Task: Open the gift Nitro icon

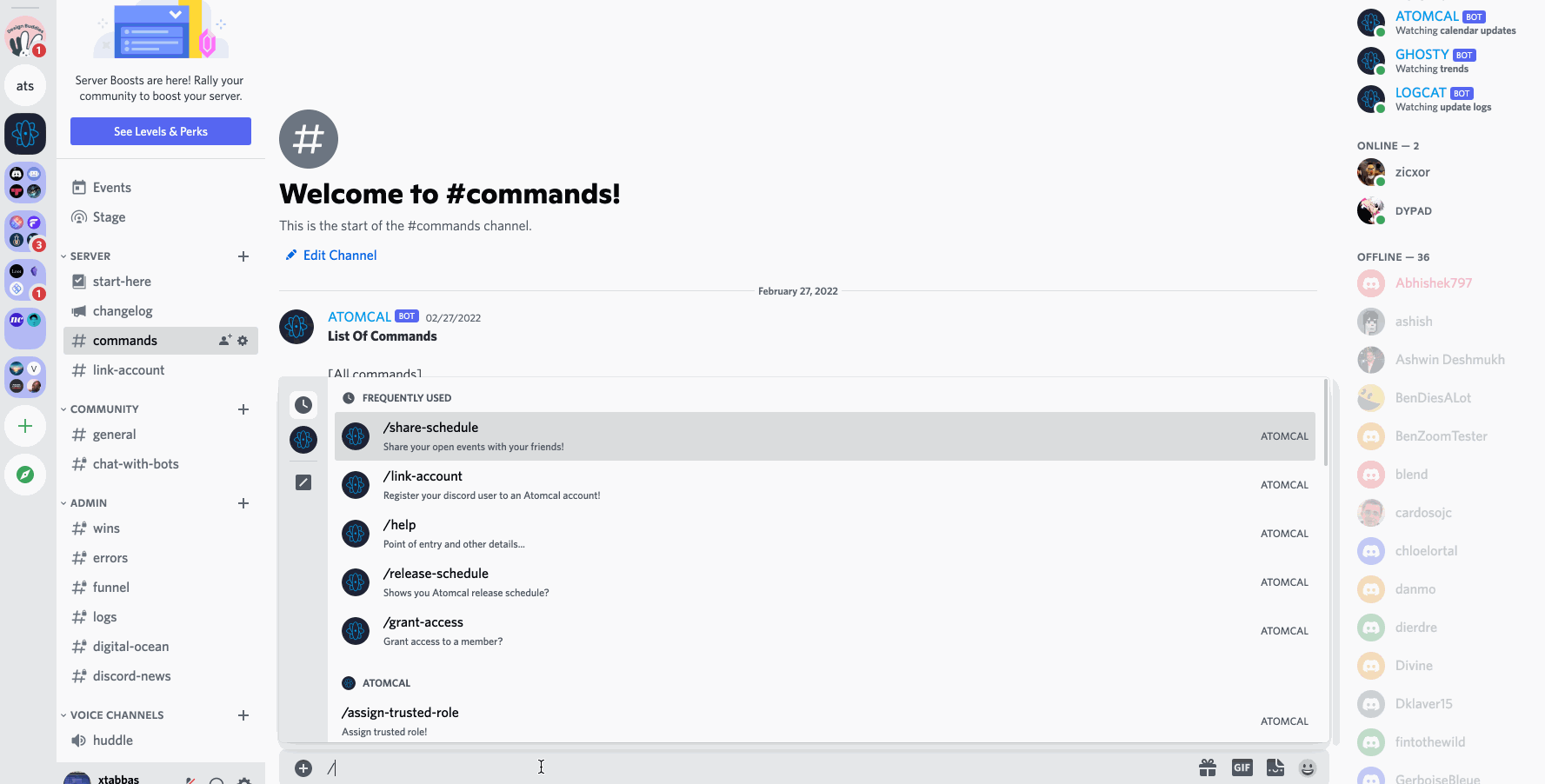Action: [1208, 767]
